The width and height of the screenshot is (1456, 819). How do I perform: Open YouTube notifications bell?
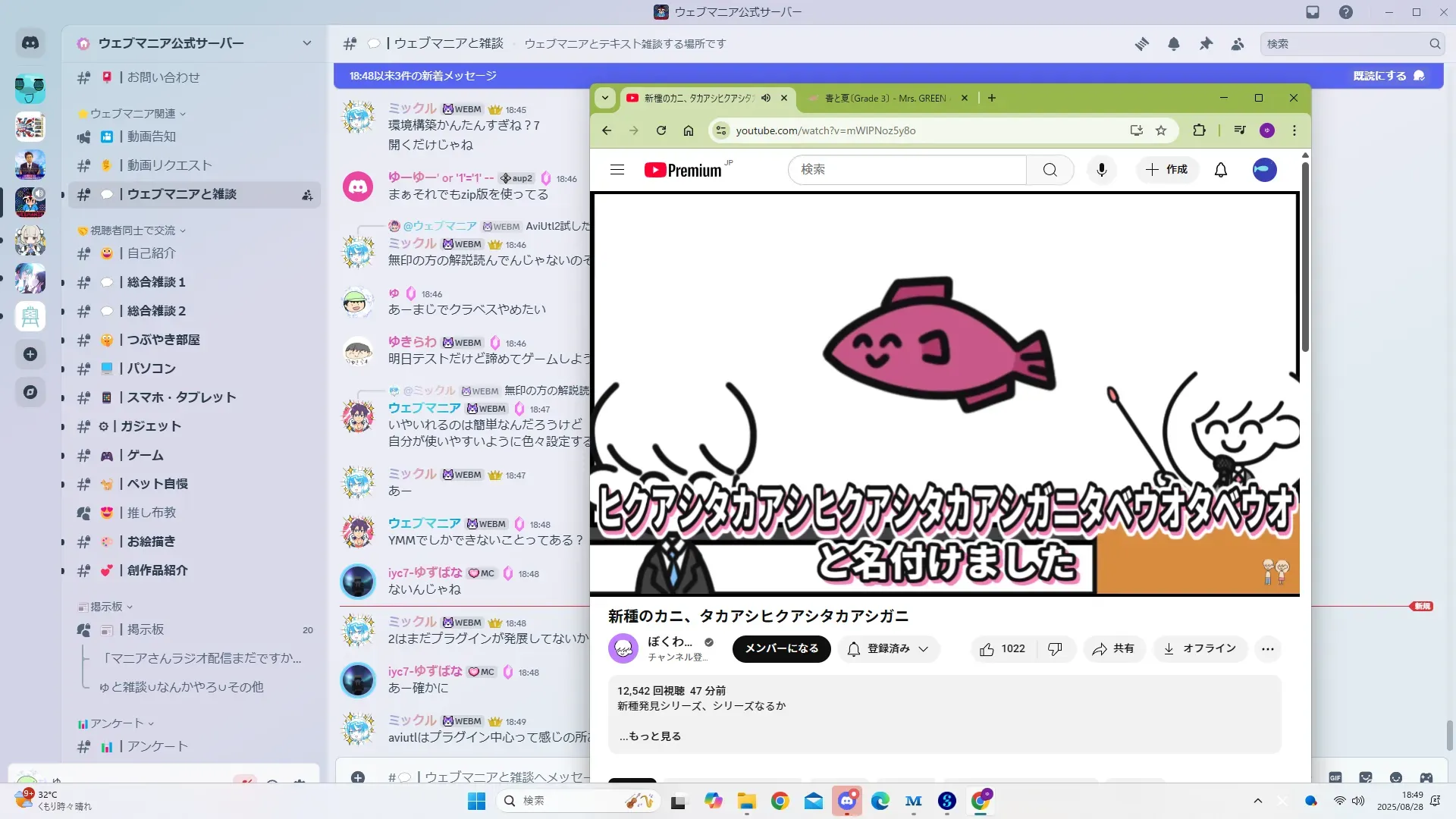pyautogui.click(x=1220, y=170)
